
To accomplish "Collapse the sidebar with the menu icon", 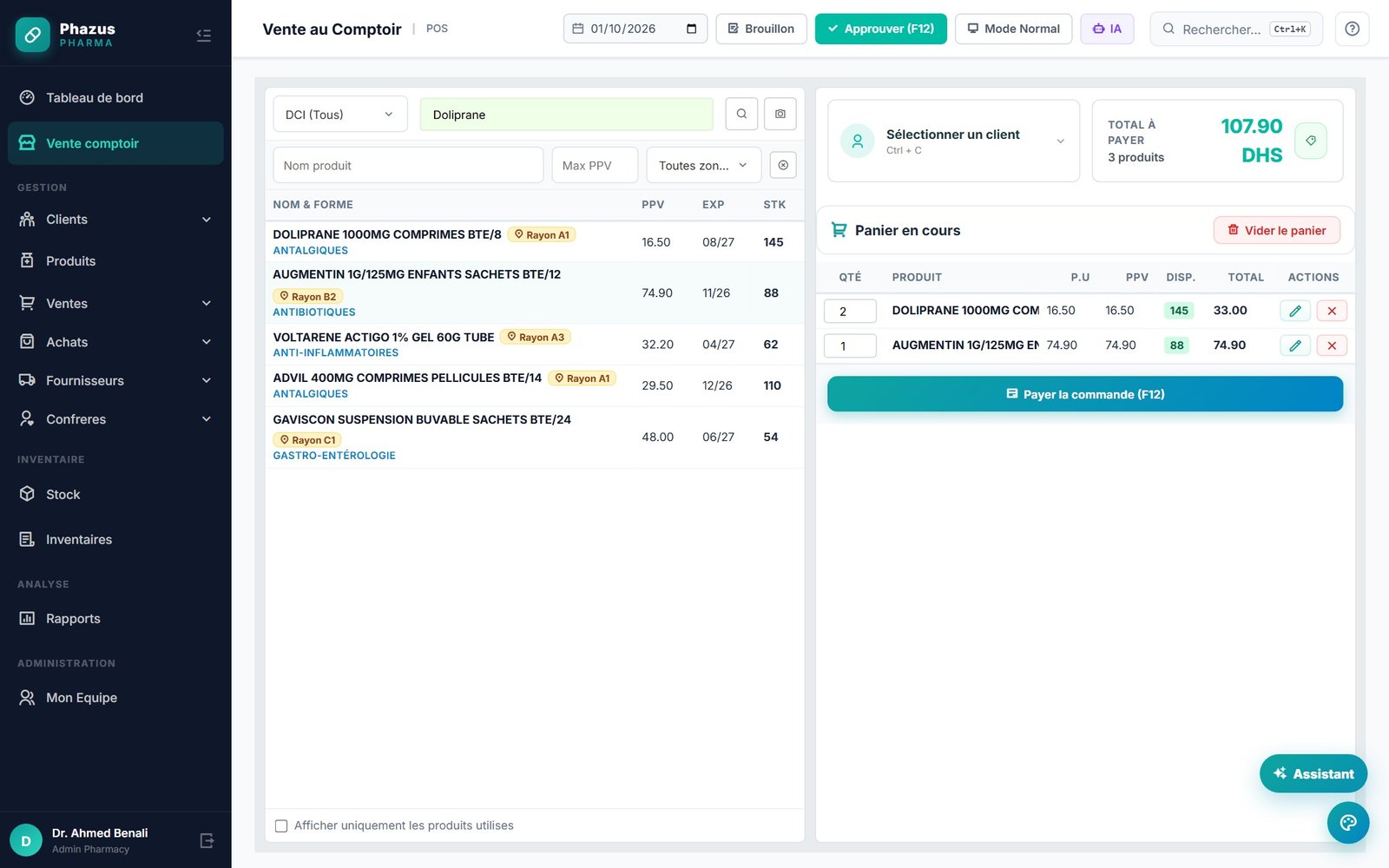I will 204,36.
